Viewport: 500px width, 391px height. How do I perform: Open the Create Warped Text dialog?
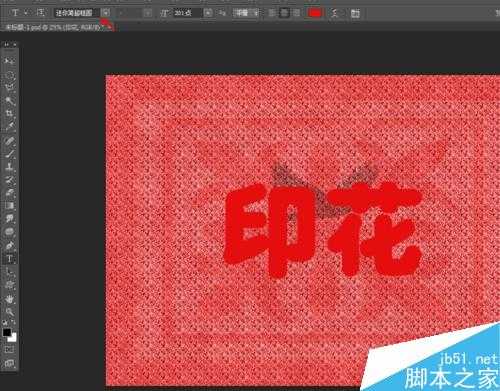click(335, 13)
